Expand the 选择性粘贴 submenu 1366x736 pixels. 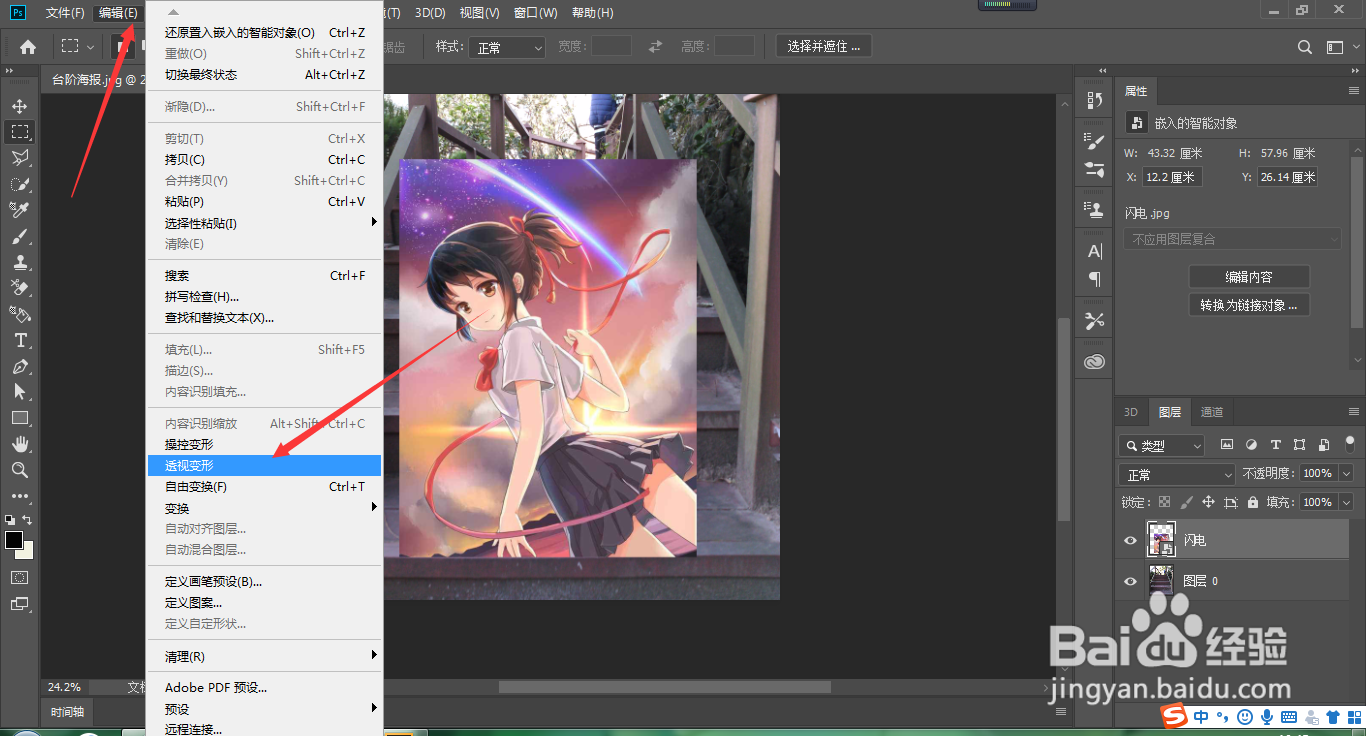265,223
